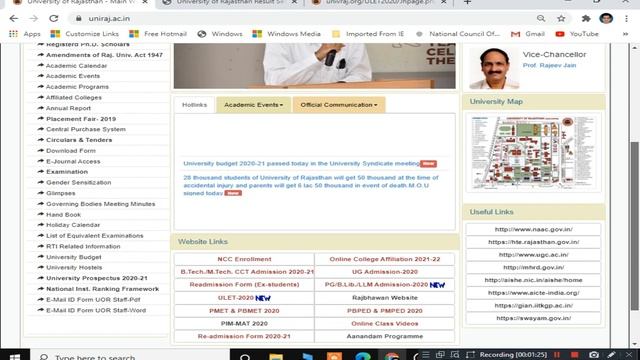Open PIM-MAT 2020 link
The height and width of the screenshot is (360, 640).
coord(244,323)
